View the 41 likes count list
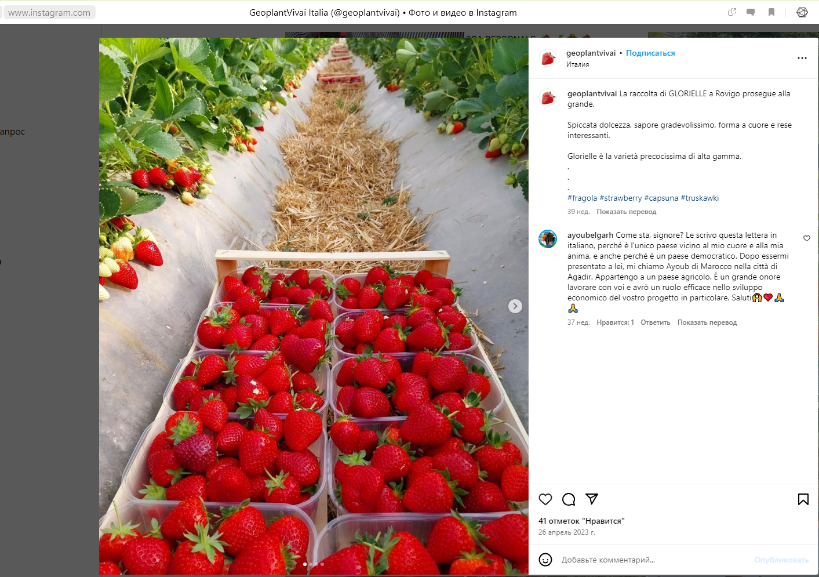 point(581,521)
